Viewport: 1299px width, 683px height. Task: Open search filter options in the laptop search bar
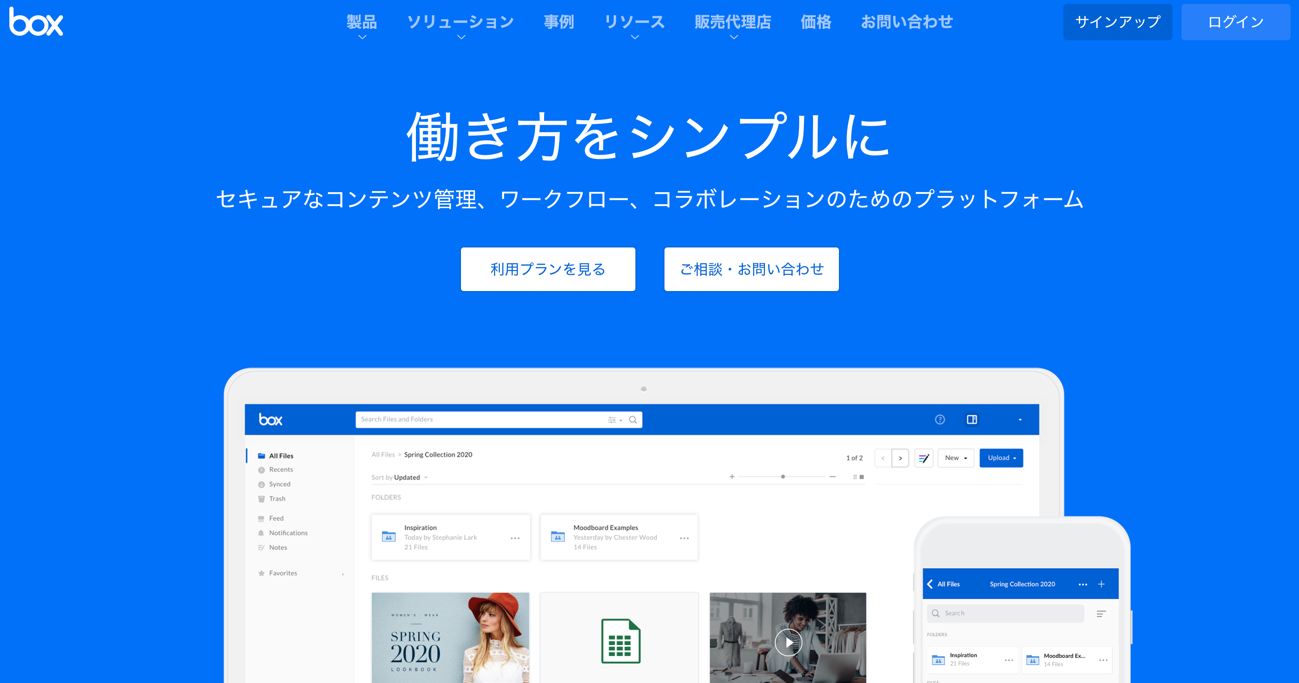(614, 420)
